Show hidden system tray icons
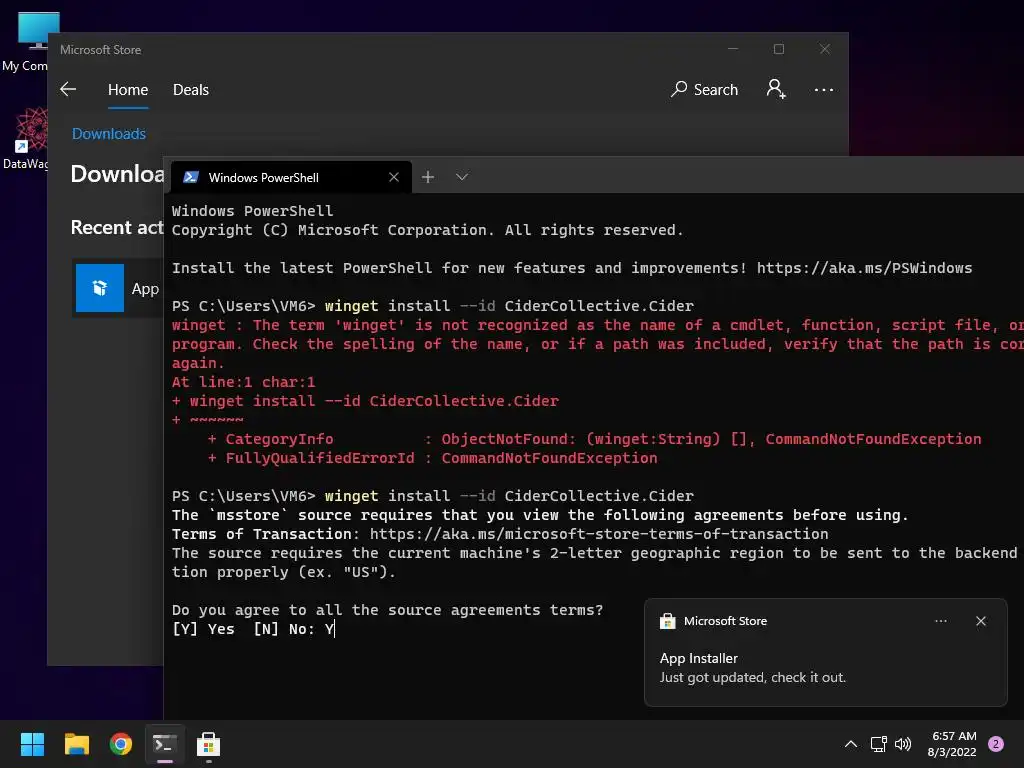Image resolution: width=1024 pixels, height=768 pixels. [x=851, y=744]
